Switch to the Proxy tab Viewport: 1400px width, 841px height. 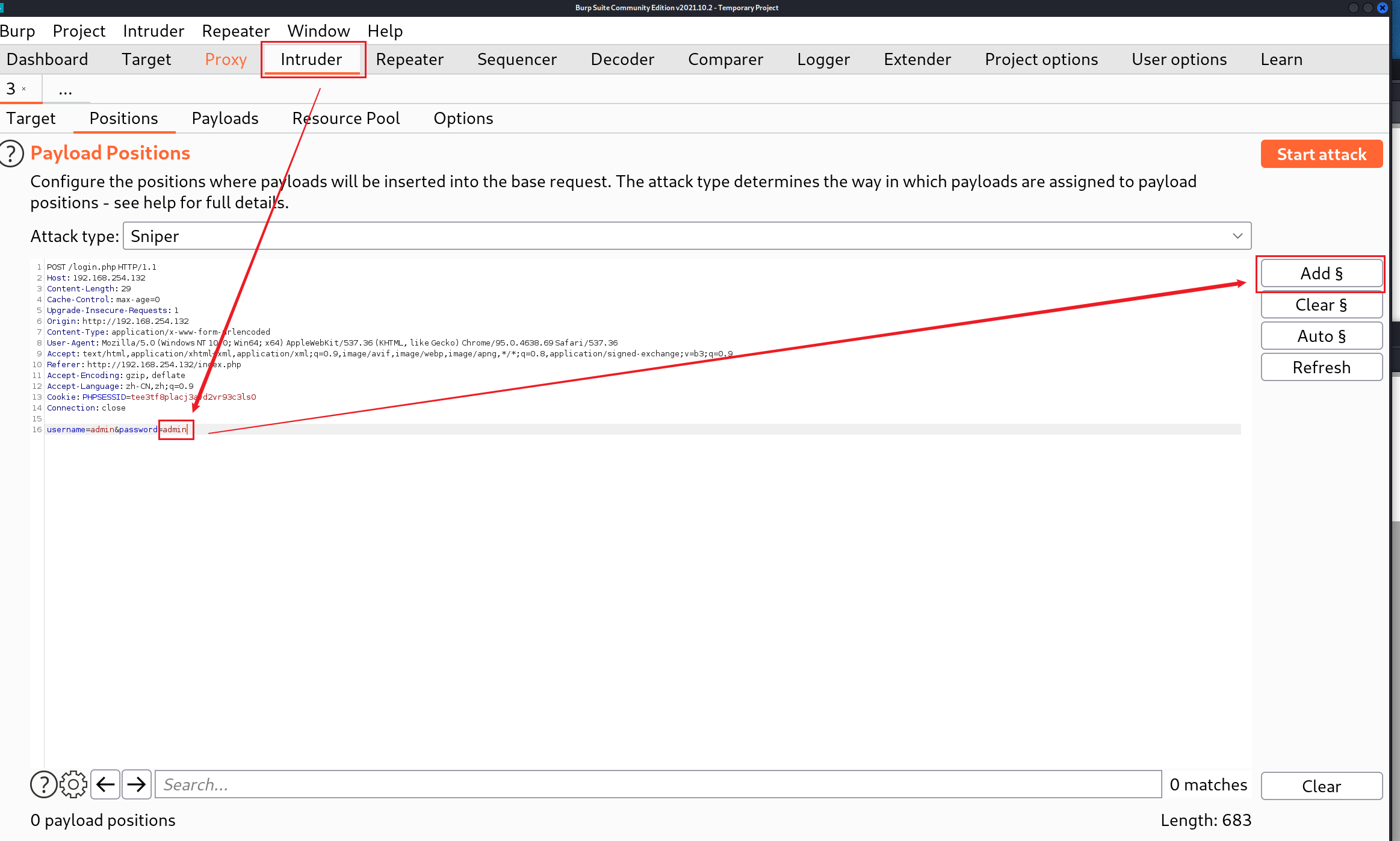[226, 59]
